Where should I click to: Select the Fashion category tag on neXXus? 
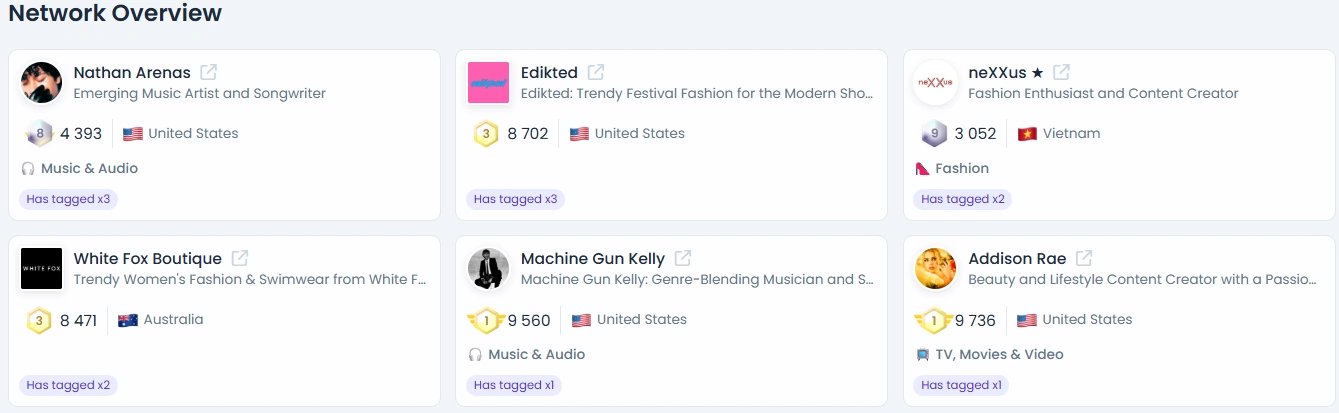(952, 168)
